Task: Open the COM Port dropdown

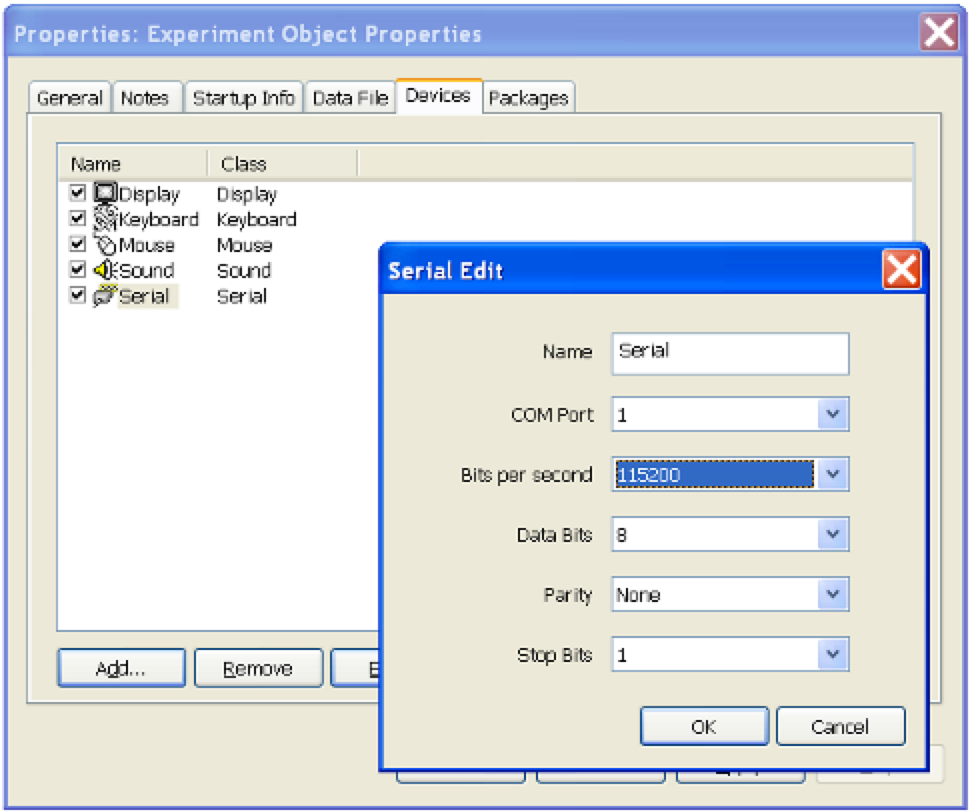Action: point(832,414)
